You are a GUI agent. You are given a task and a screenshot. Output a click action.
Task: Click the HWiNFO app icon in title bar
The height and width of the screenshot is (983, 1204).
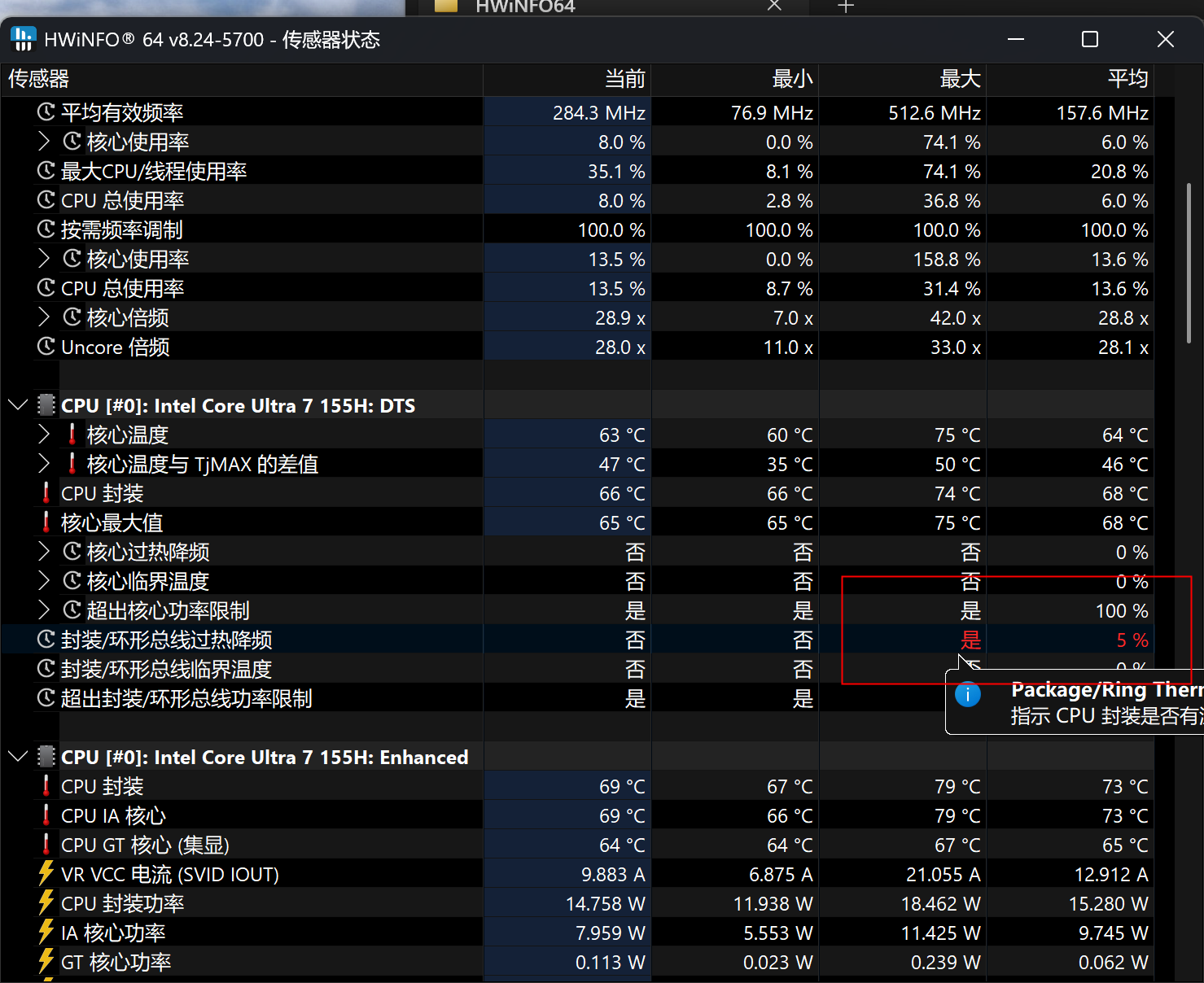coord(24,39)
